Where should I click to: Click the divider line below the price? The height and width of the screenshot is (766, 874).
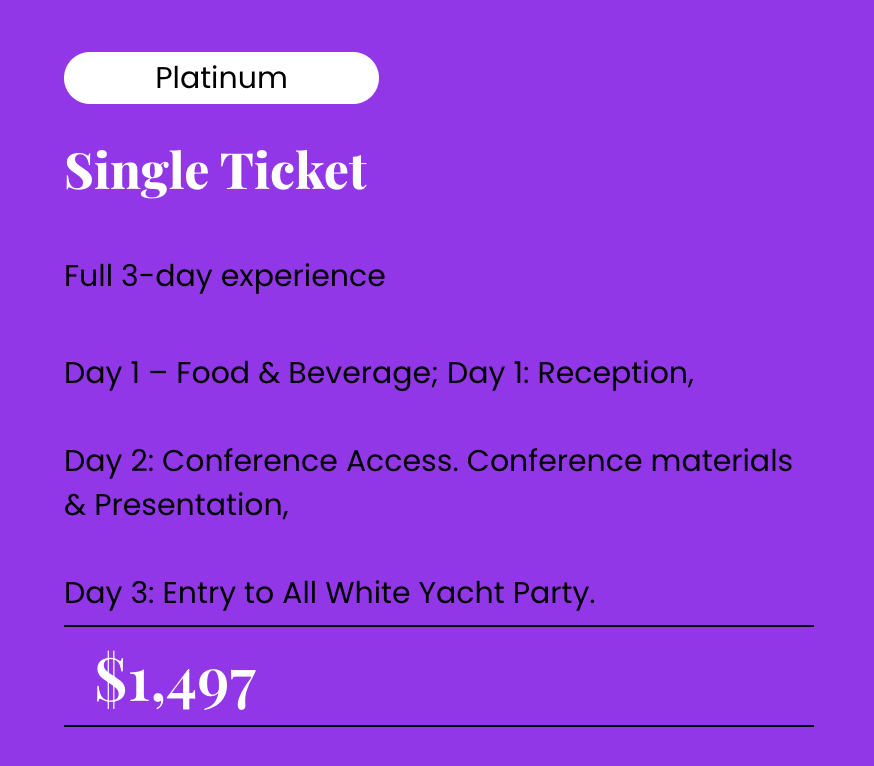439,726
